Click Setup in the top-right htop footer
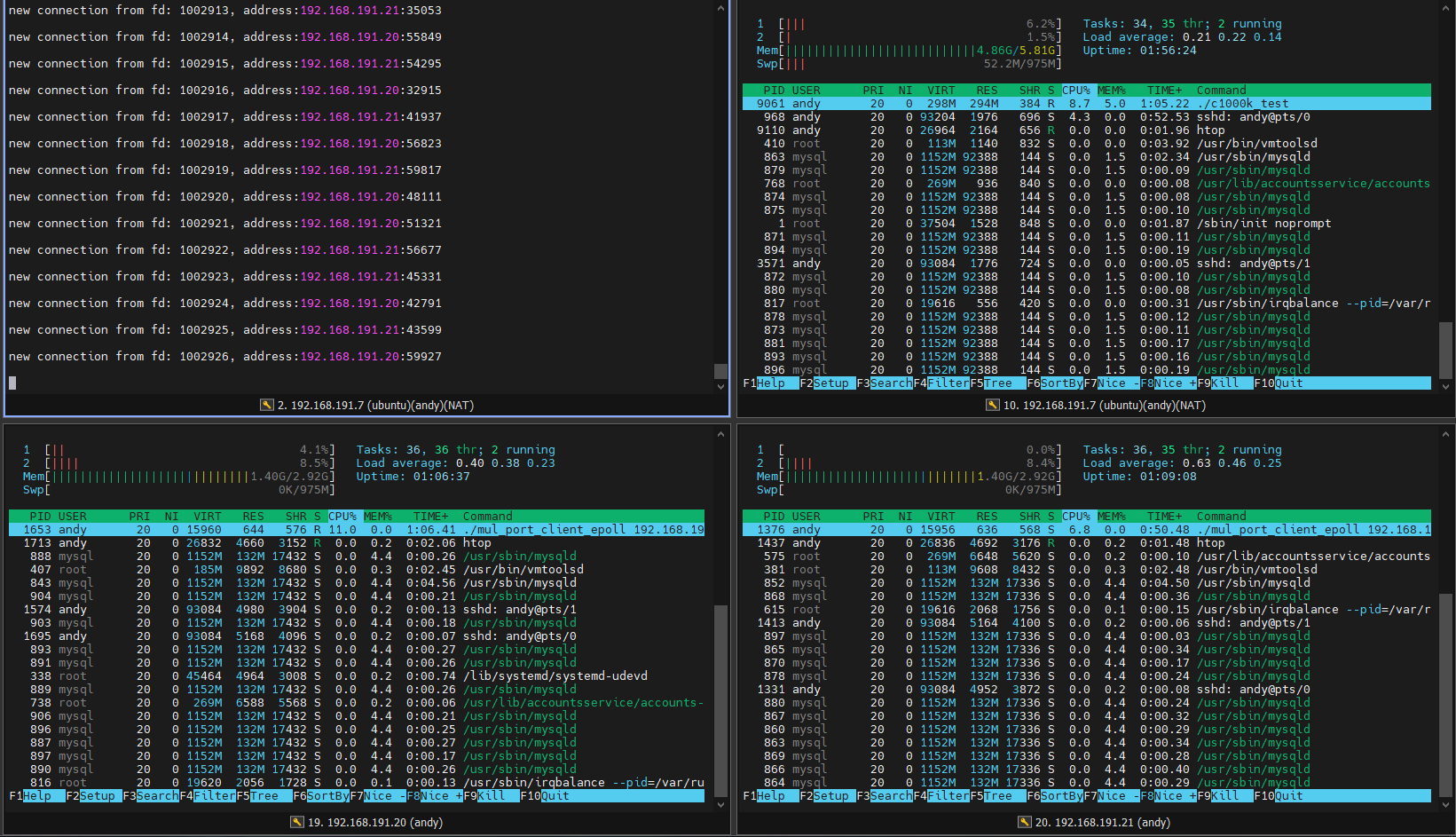Viewport: 1456px width, 837px height. pyautogui.click(x=830, y=383)
